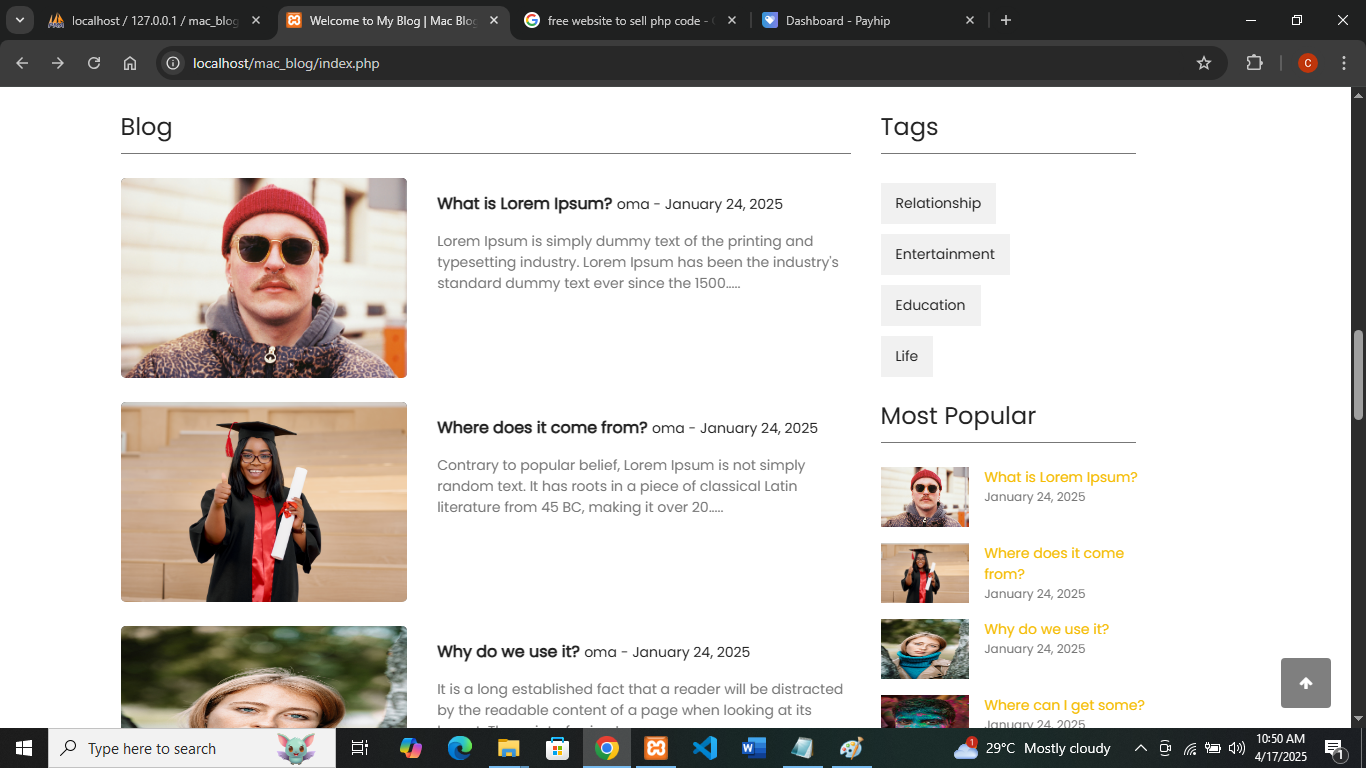Open the Windows Start menu
The image size is (1366, 768).
(24, 748)
